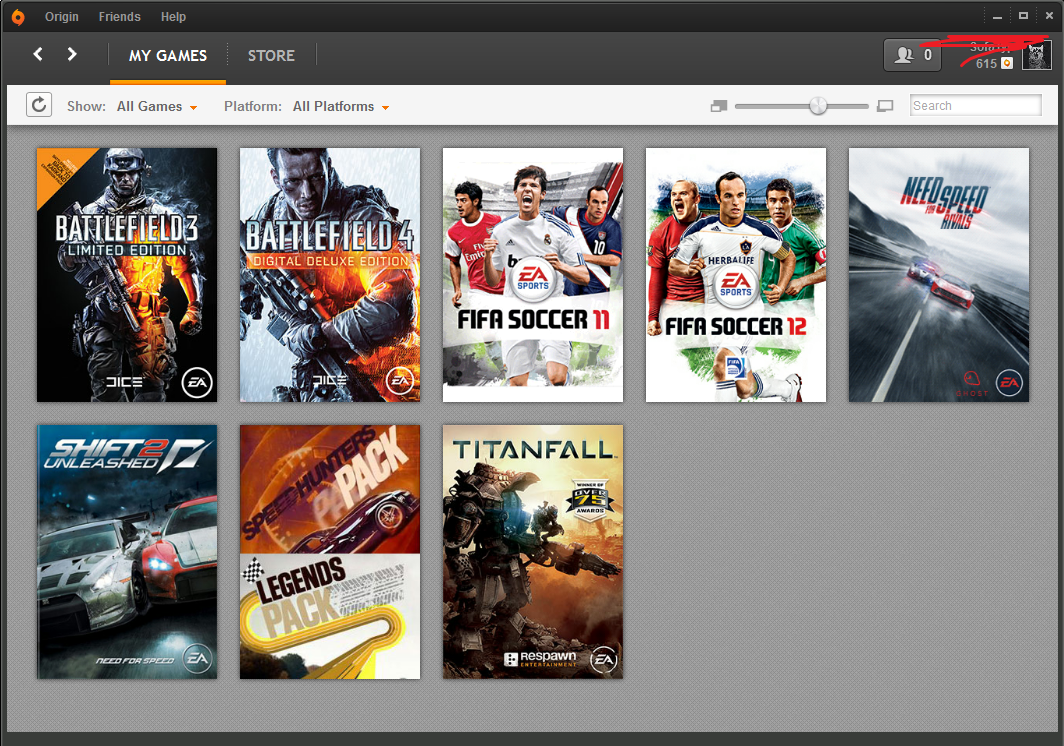
Task: Click the small tiles size icon
Action: pos(719,106)
